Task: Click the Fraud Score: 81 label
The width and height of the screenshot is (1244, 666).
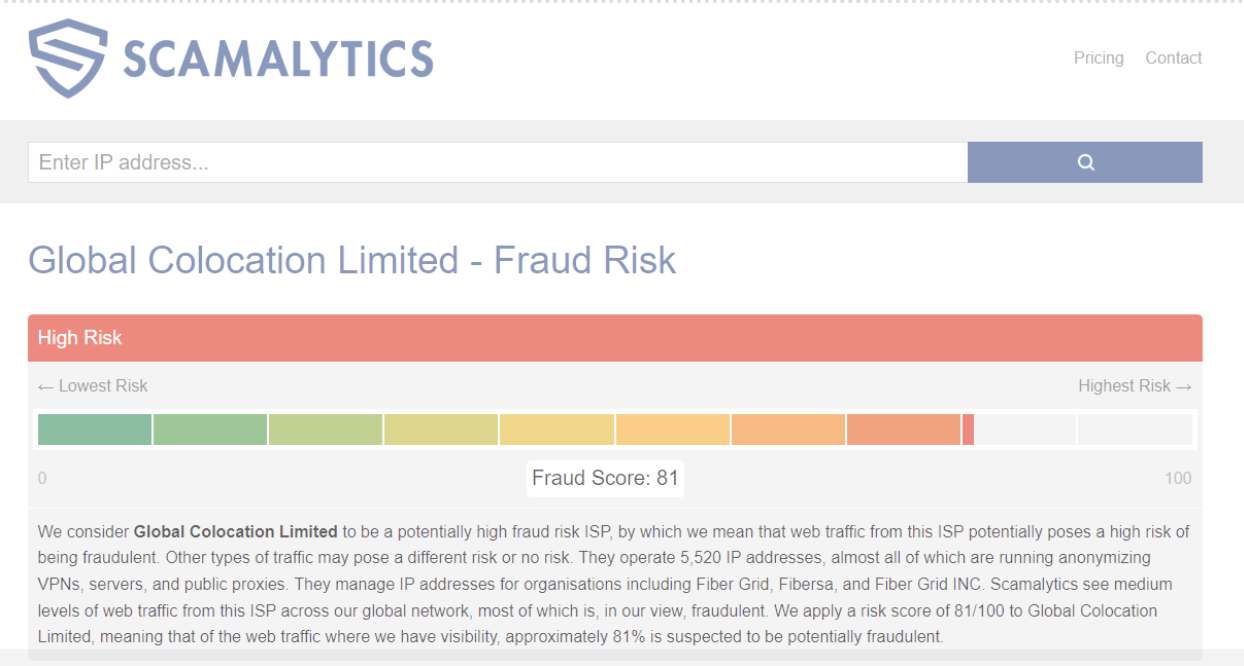Action: [605, 478]
